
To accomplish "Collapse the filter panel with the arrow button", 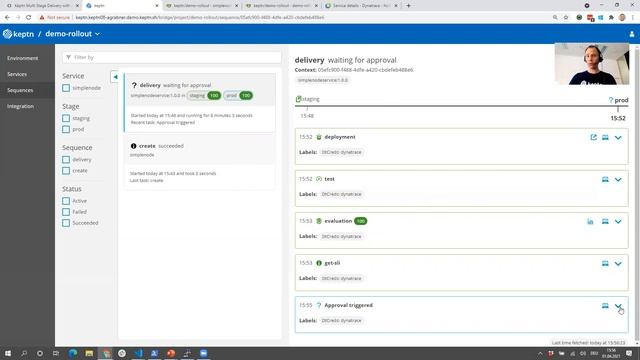I will (115, 77).
